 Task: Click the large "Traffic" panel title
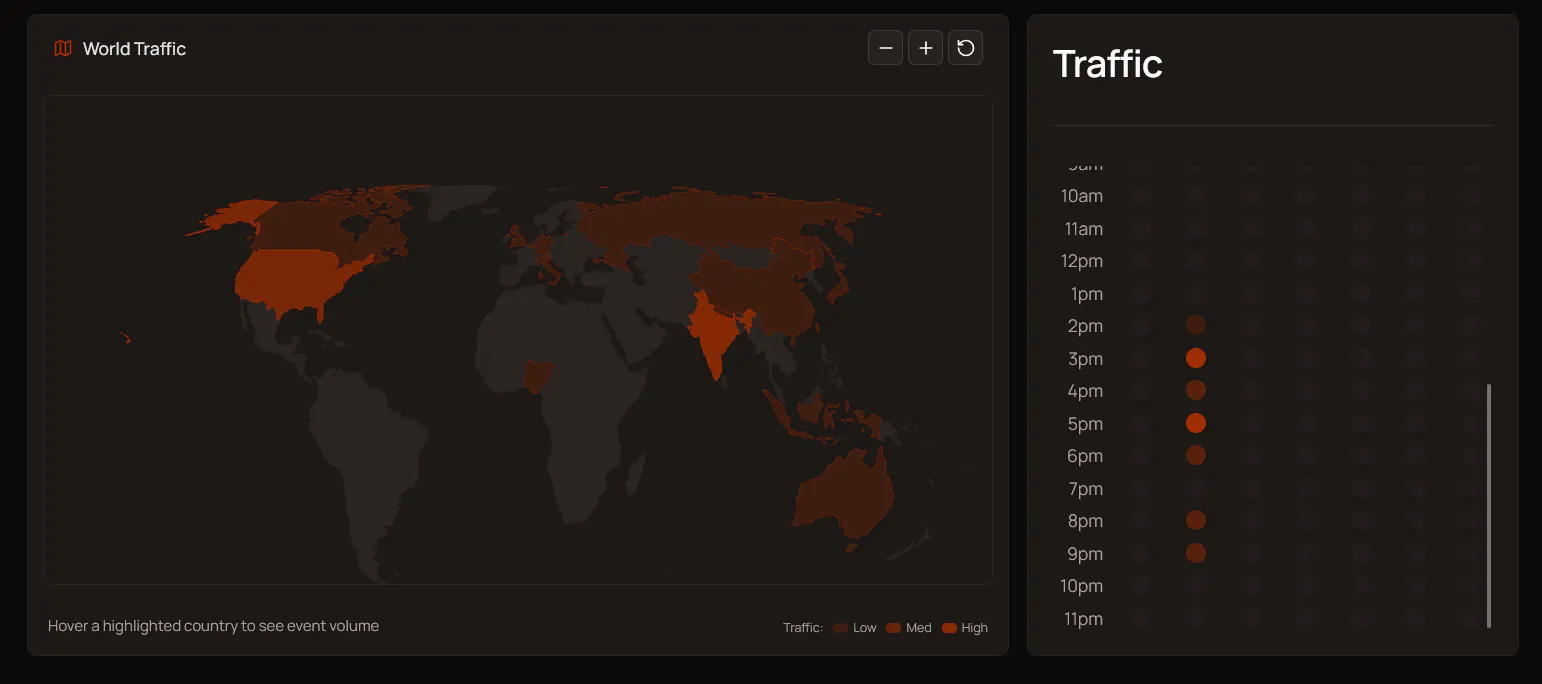pos(1108,63)
